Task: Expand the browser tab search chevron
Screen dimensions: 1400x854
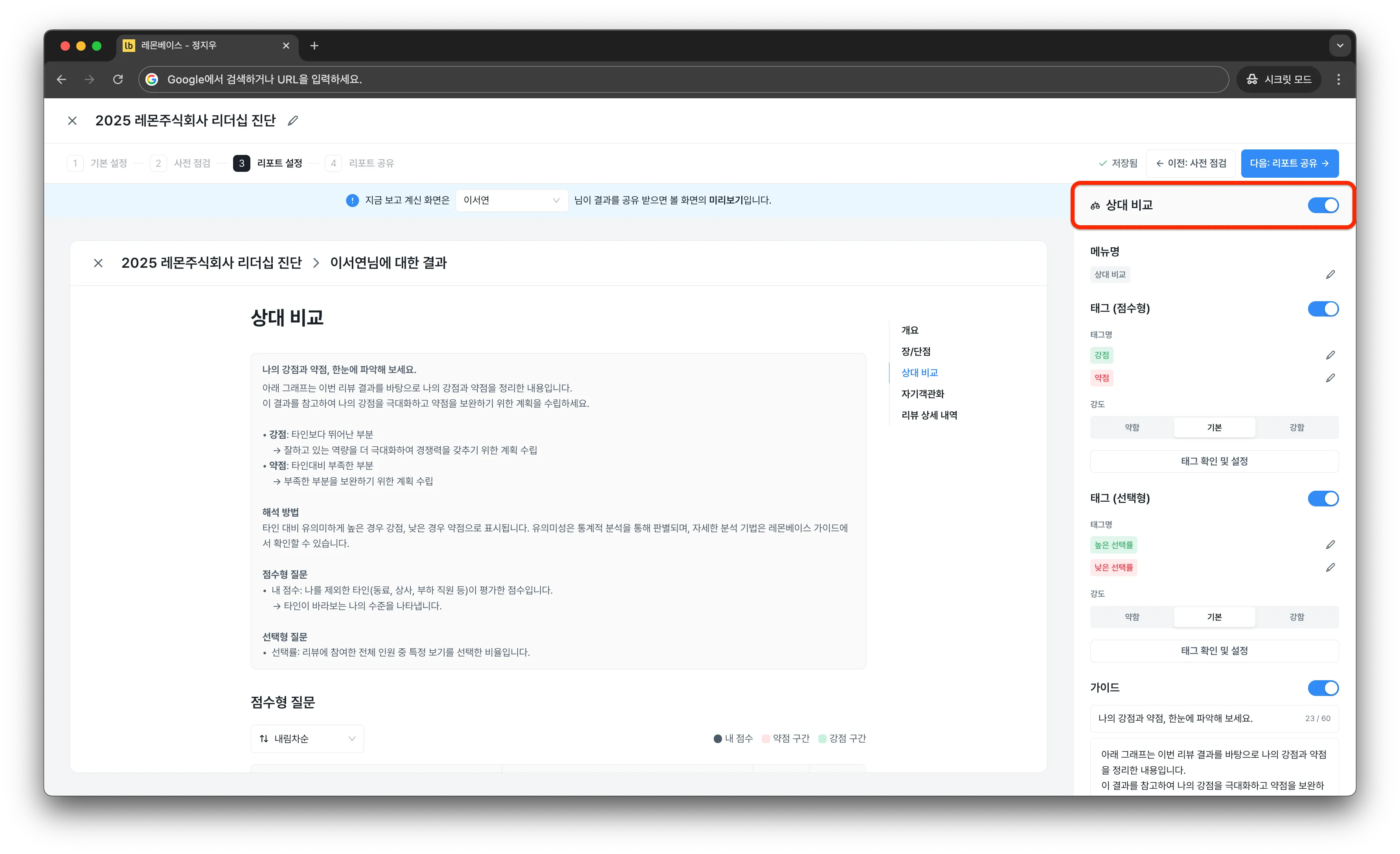Action: [x=1340, y=46]
